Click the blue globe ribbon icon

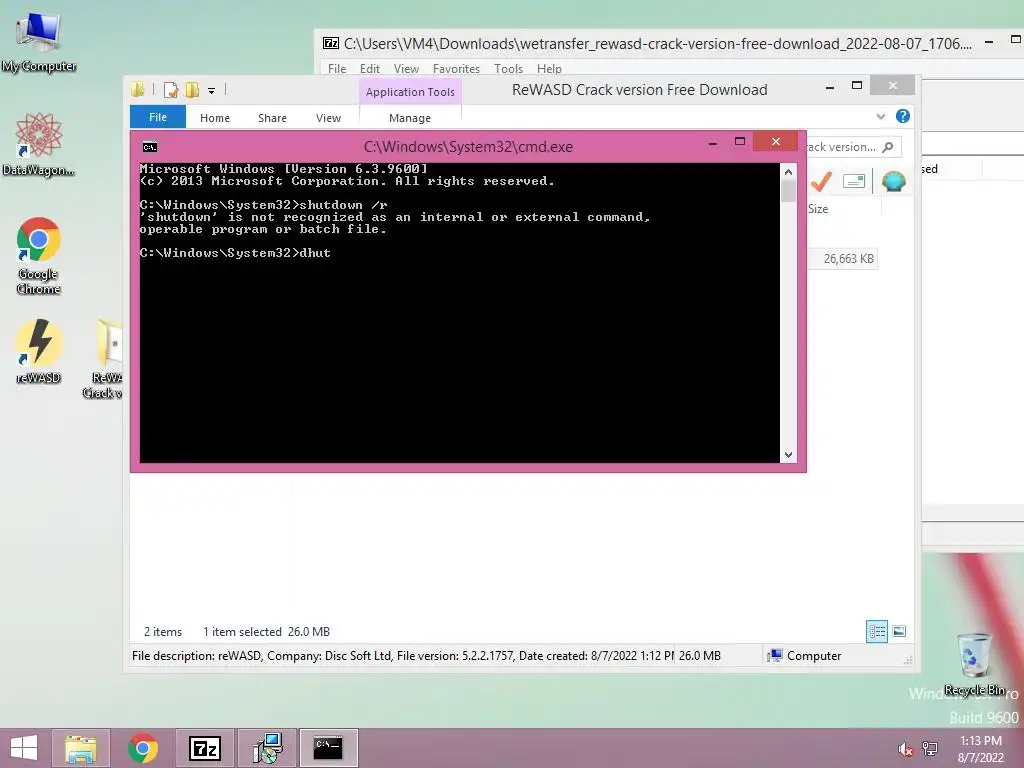coord(893,181)
